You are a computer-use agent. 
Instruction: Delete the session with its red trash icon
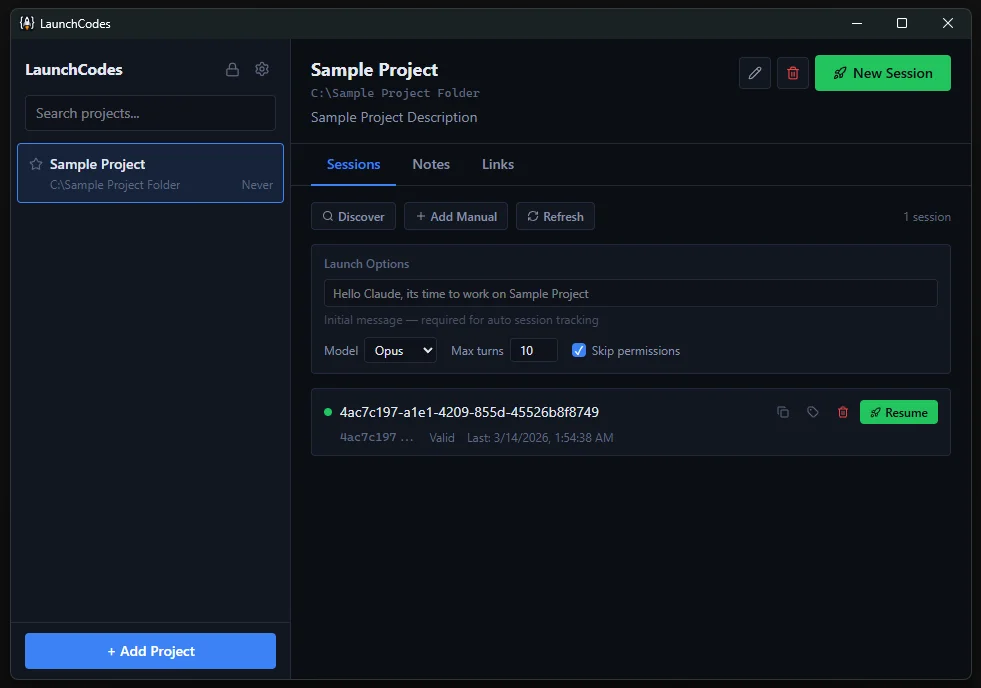tap(843, 412)
